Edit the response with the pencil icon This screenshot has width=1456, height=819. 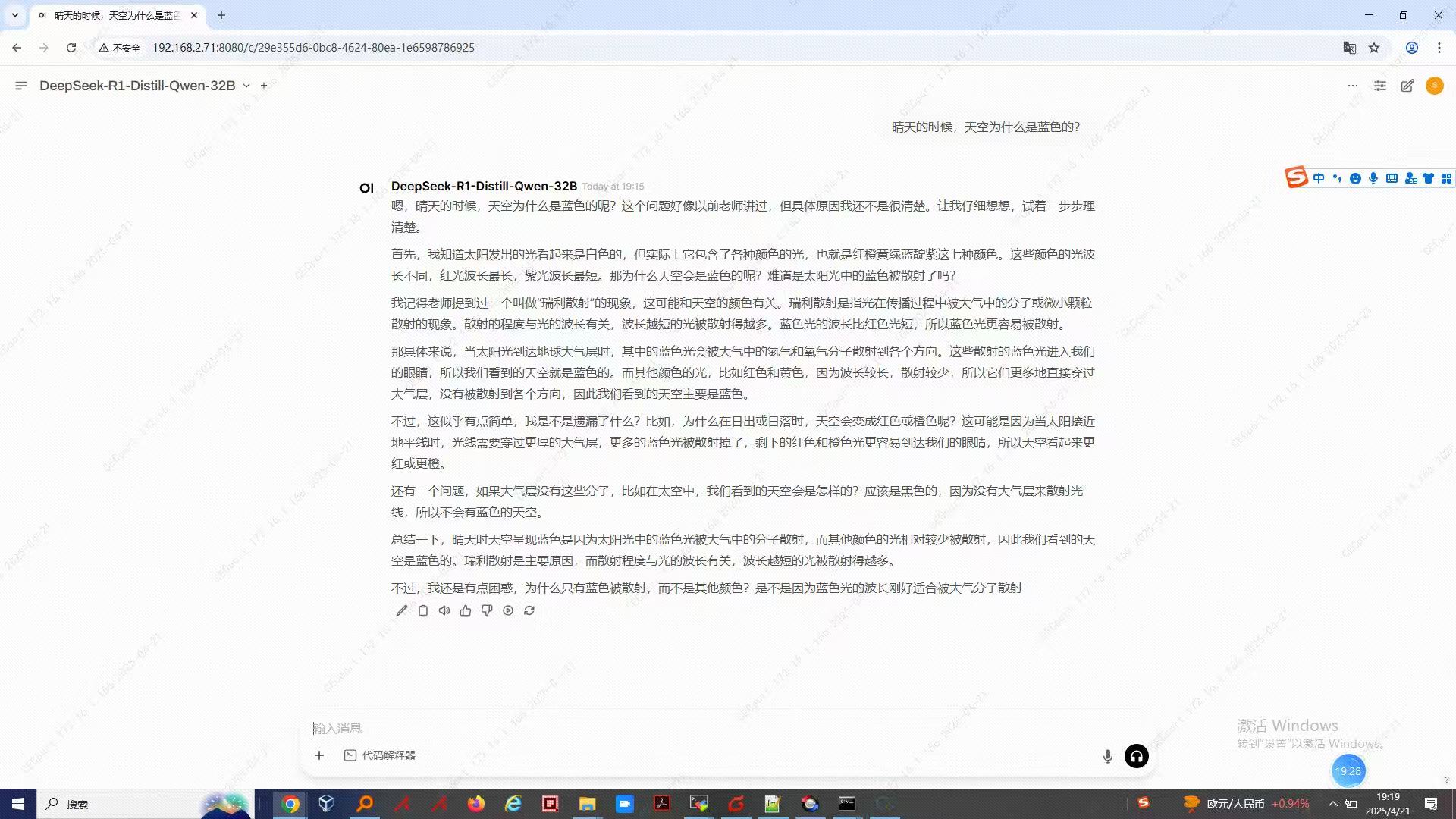(x=402, y=610)
